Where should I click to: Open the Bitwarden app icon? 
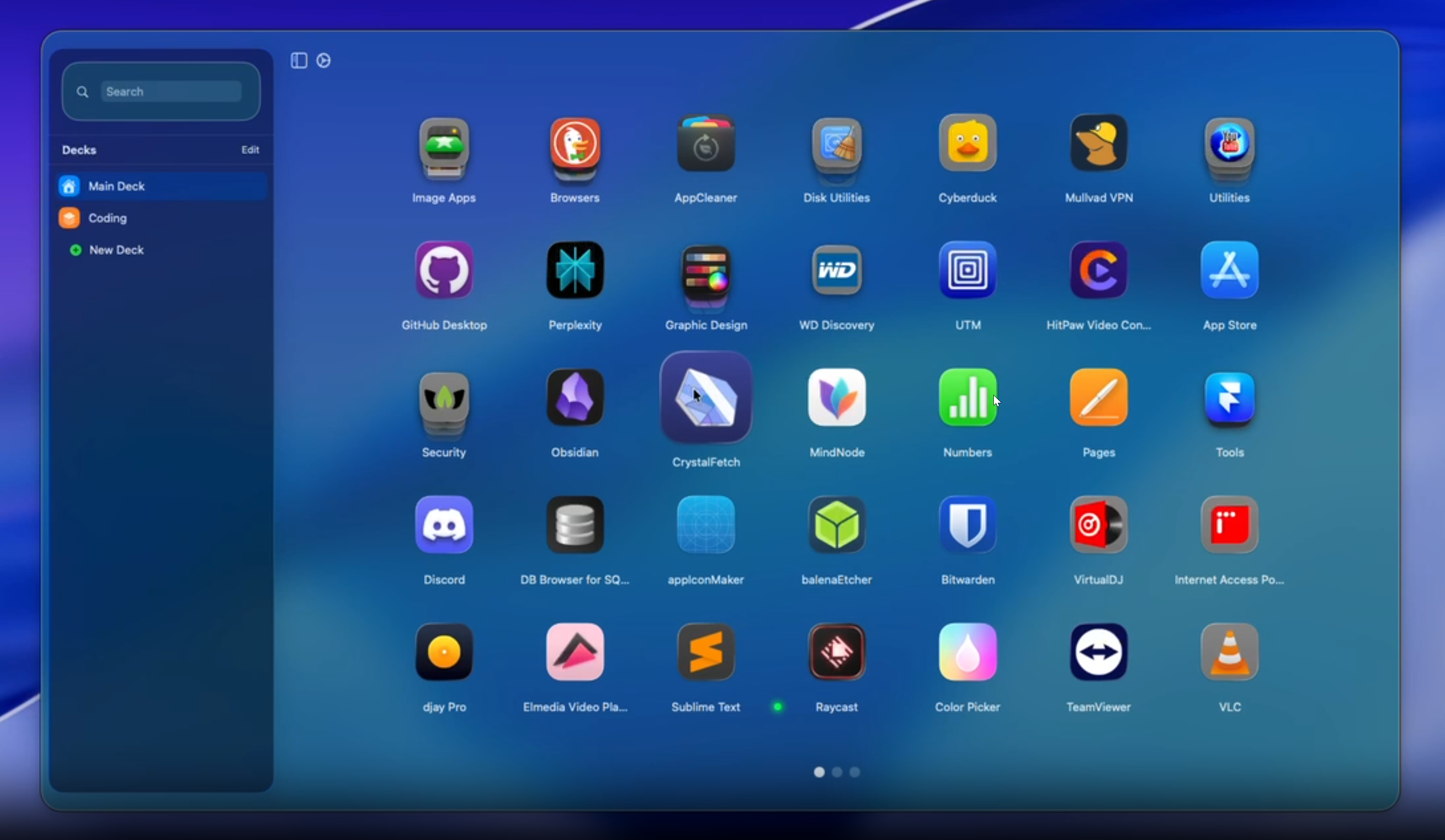tap(967, 524)
